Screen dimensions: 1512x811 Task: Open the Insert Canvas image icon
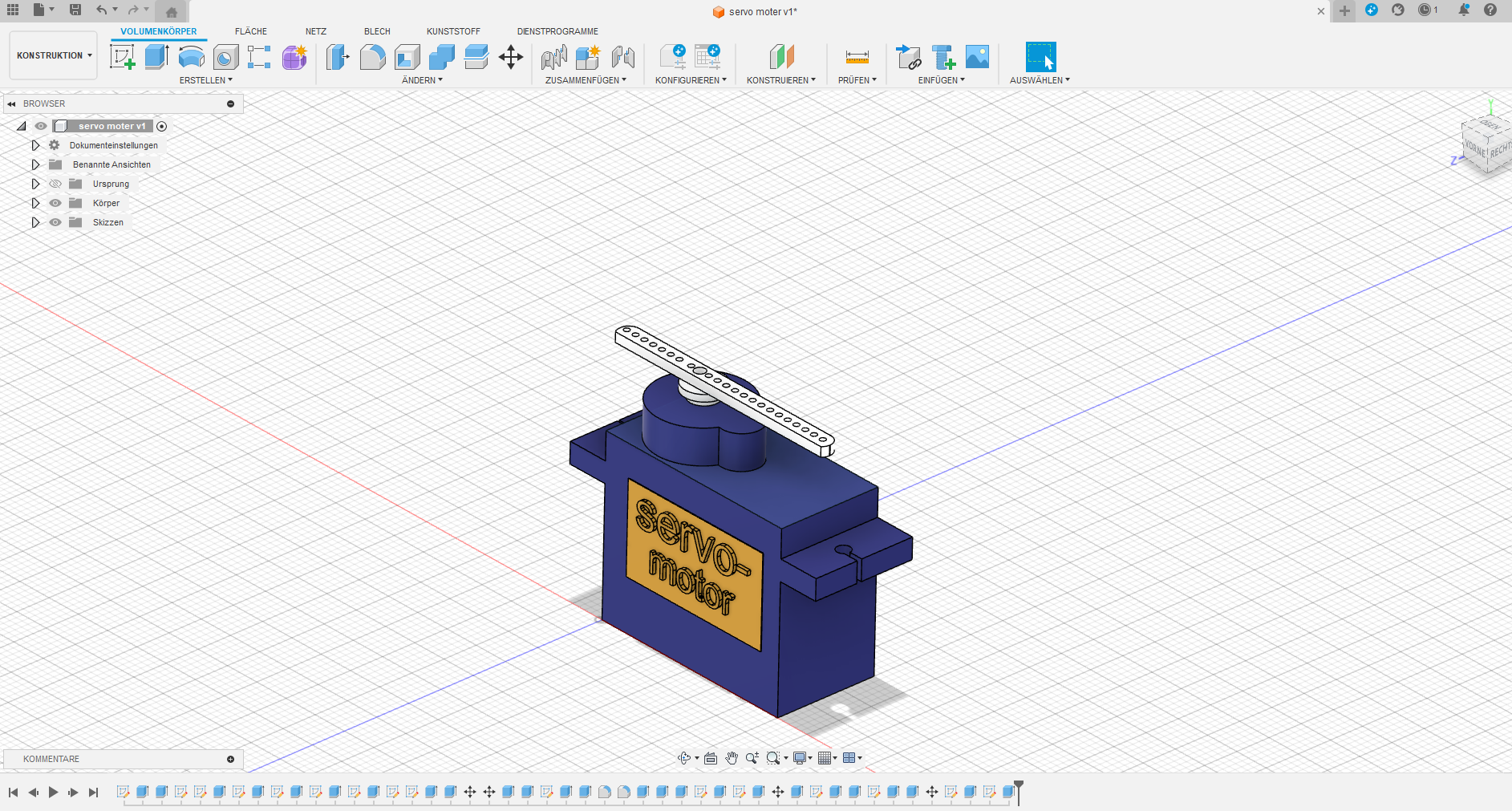[977, 57]
